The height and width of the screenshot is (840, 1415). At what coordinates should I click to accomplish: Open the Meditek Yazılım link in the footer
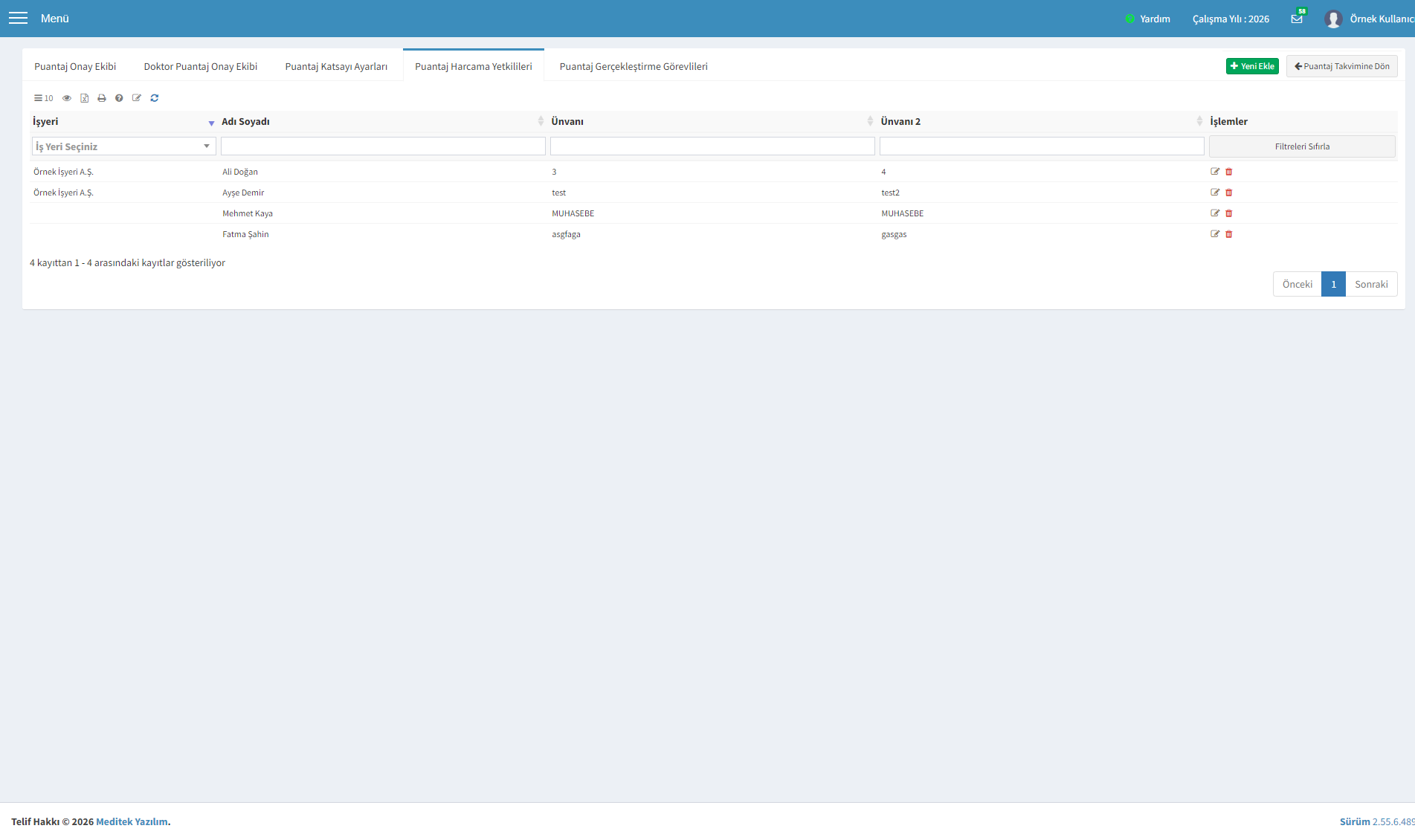[132, 821]
